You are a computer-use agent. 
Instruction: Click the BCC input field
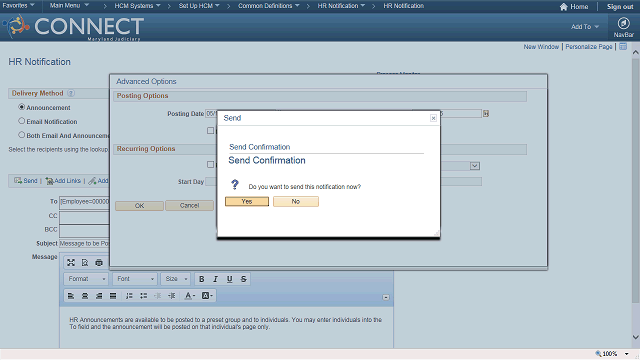click(x=84, y=231)
